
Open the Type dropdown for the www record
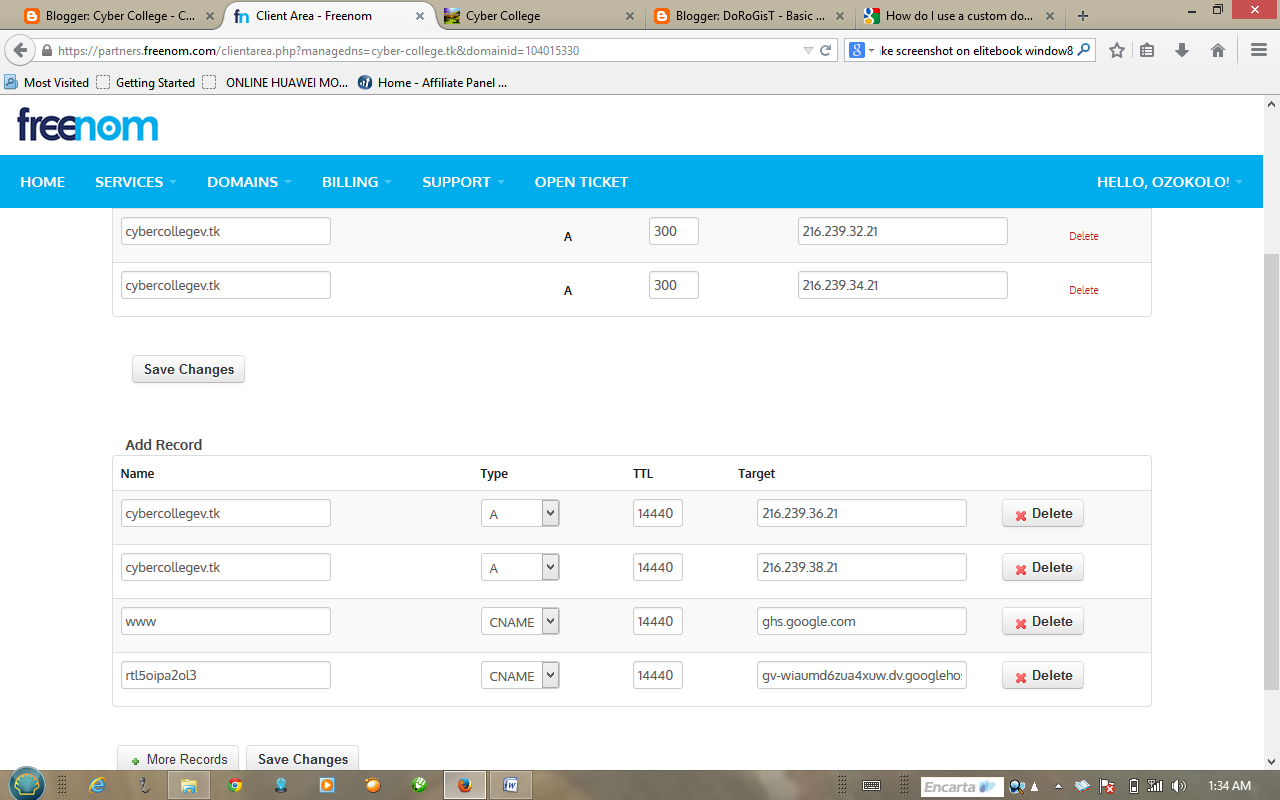520,621
